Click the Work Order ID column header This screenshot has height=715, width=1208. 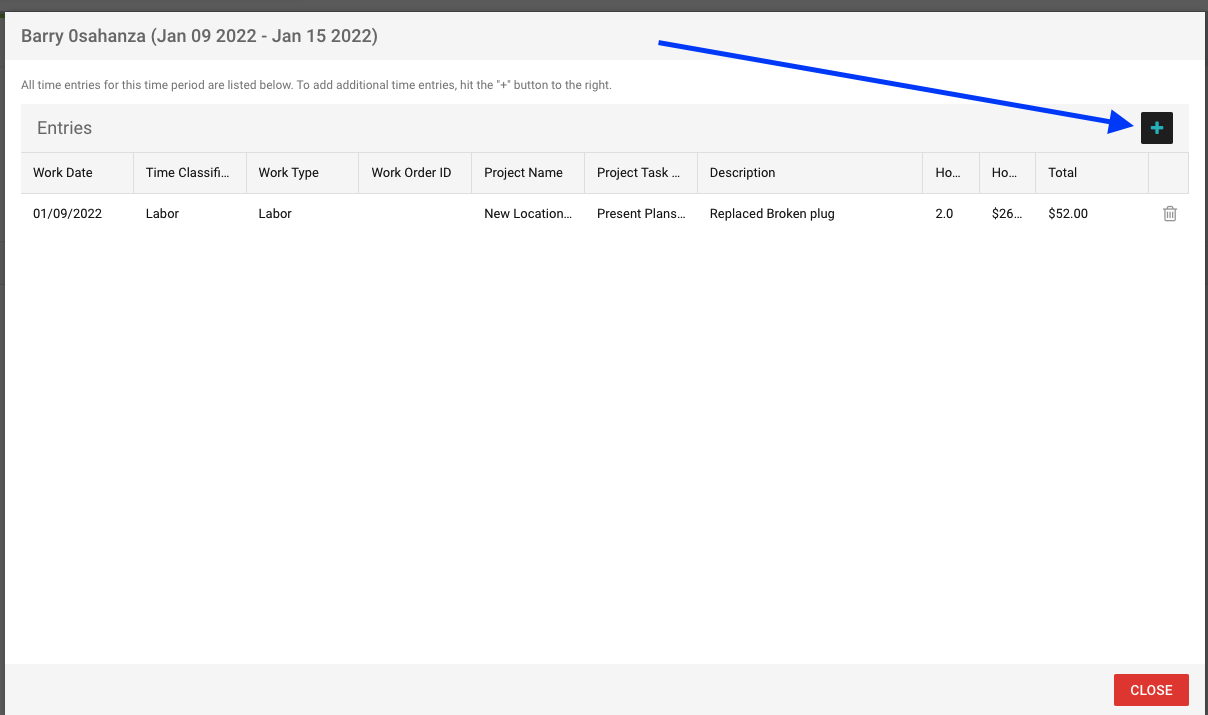pyautogui.click(x=411, y=173)
